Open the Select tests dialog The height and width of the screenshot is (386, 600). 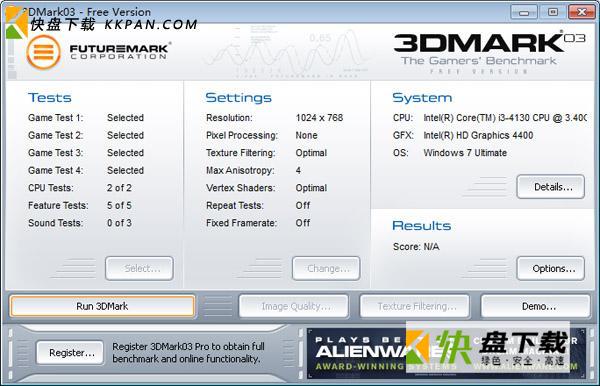[139, 269]
